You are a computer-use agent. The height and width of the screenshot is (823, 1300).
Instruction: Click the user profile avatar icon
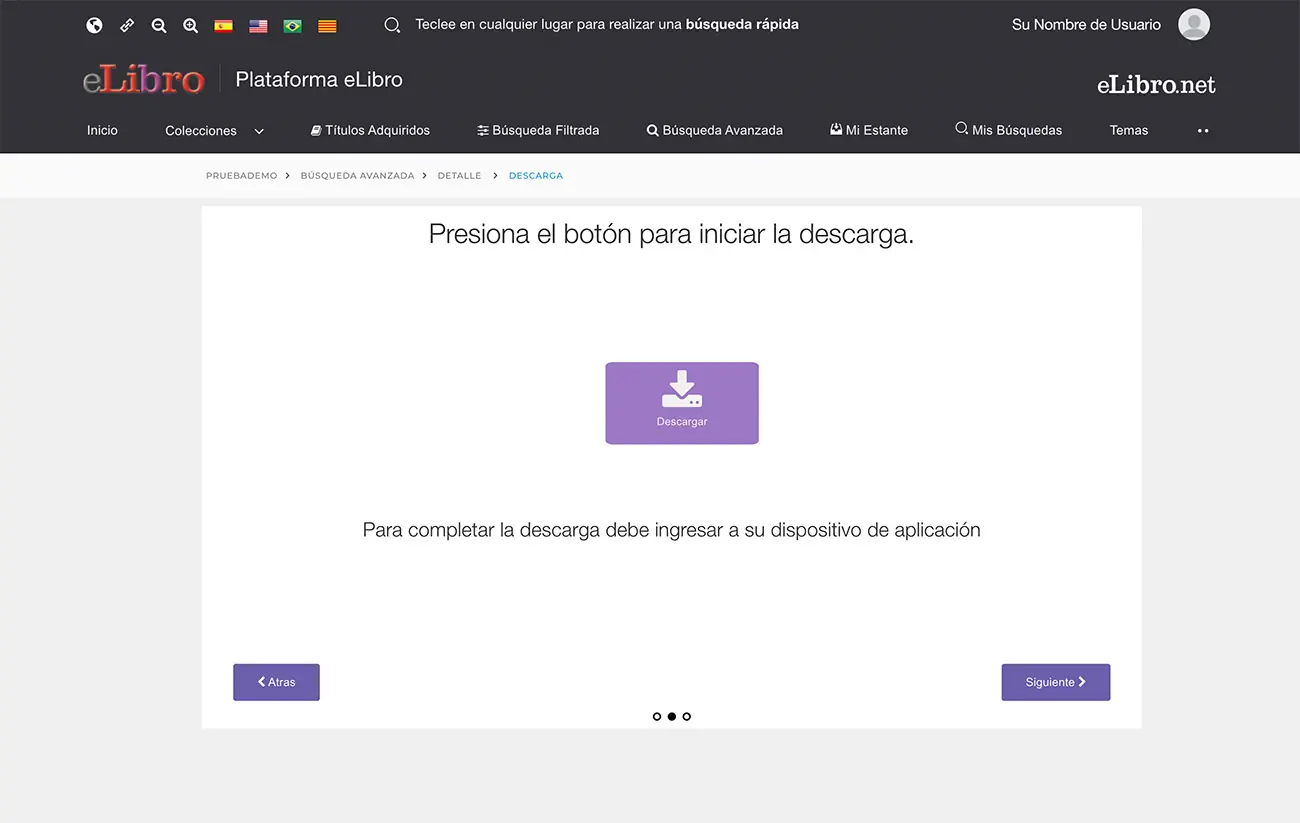(x=1193, y=25)
